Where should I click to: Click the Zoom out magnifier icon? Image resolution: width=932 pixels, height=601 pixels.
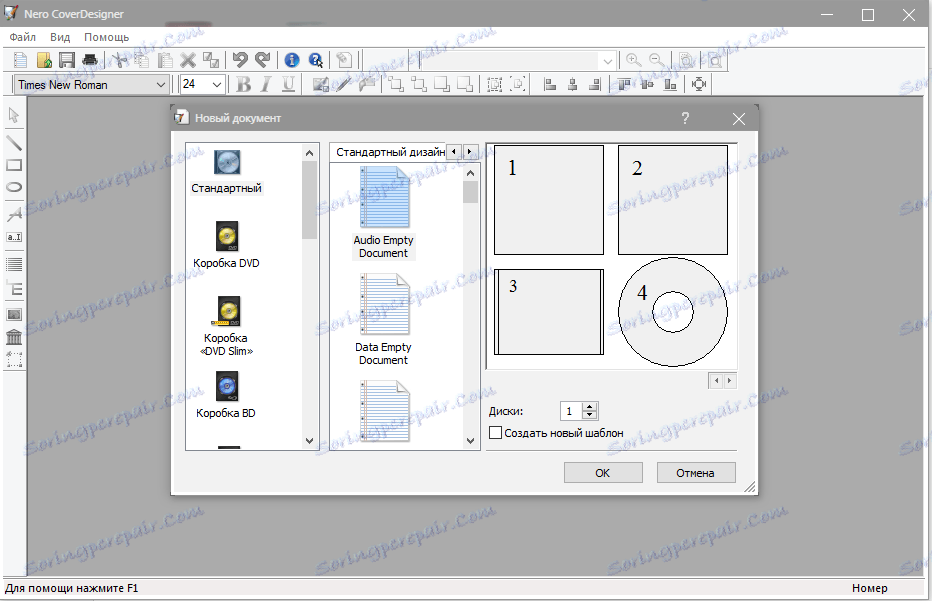(x=656, y=60)
